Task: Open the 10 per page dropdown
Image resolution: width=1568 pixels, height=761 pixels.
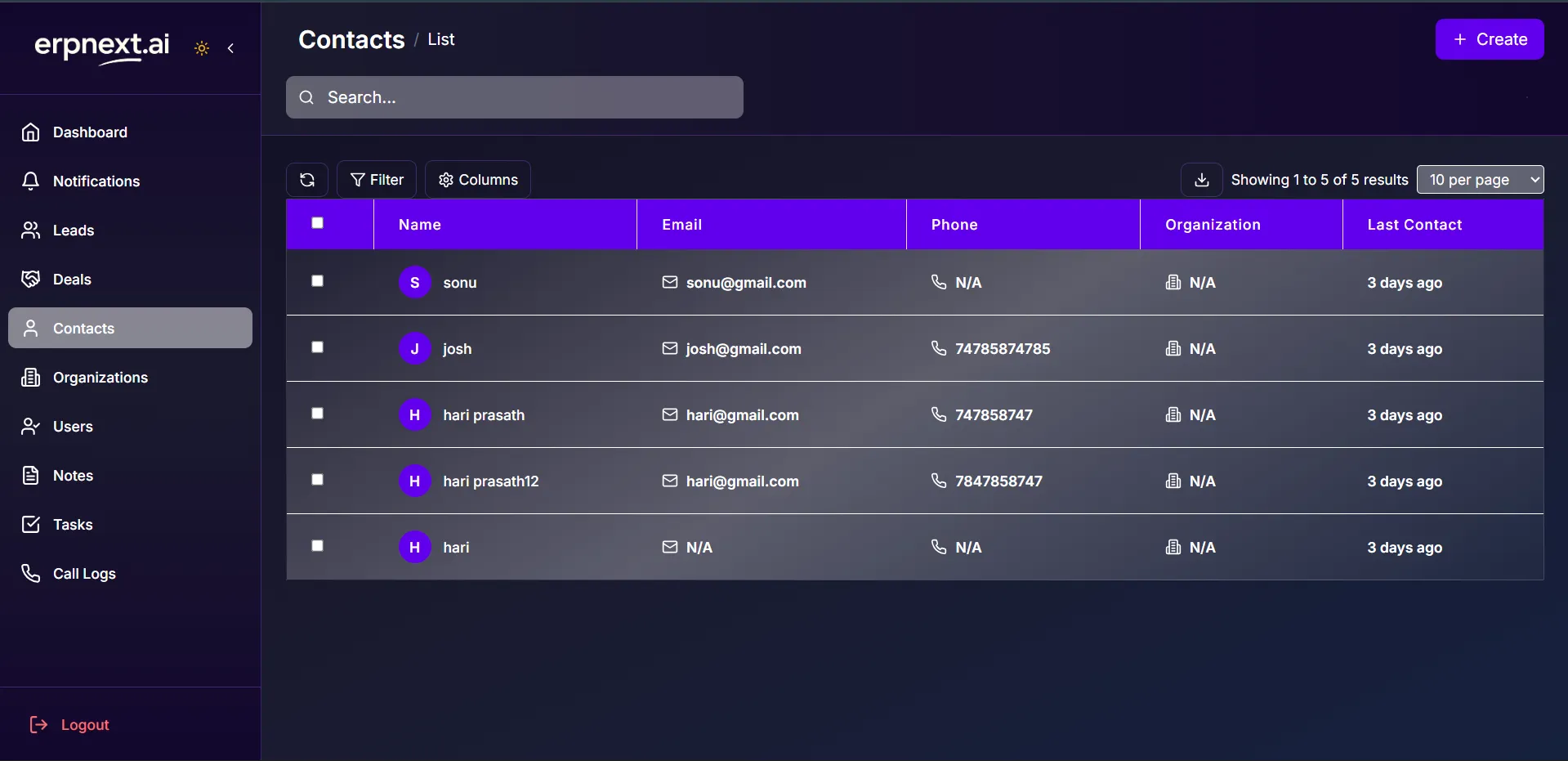Action: point(1479,180)
